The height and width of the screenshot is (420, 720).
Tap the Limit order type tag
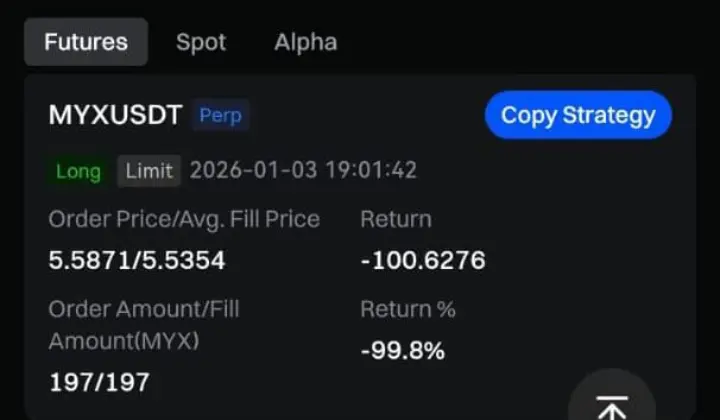click(x=149, y=171)
